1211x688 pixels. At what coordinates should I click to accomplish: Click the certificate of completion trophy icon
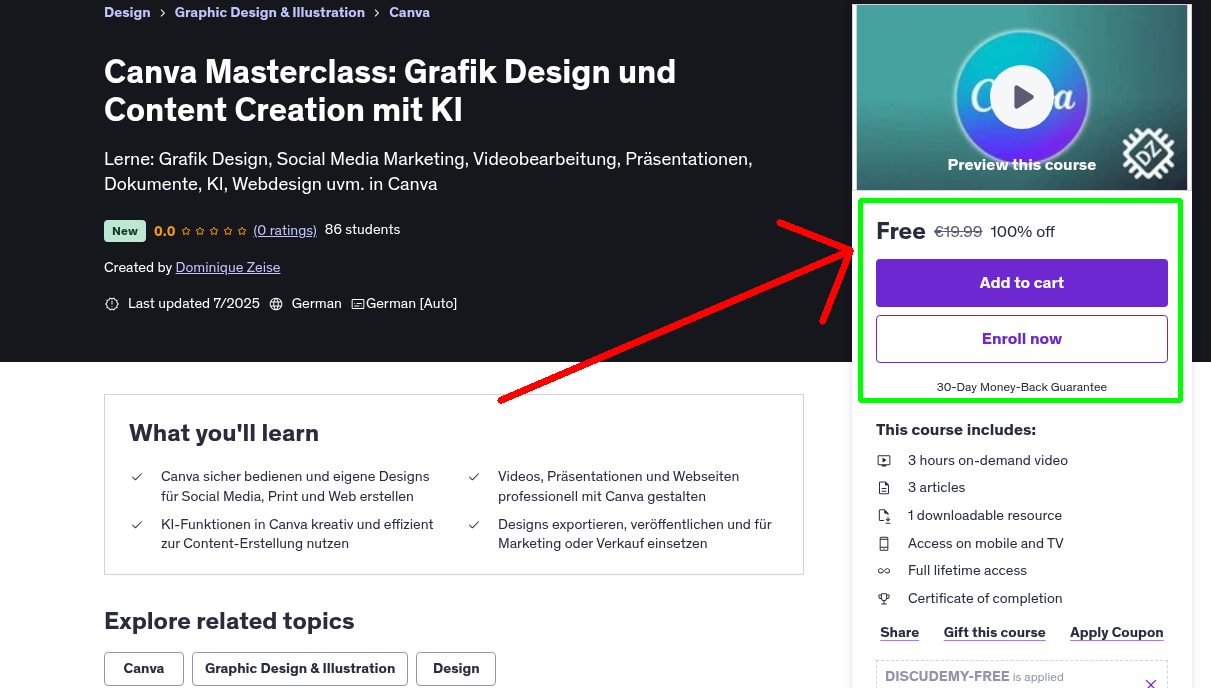(884, 598)
